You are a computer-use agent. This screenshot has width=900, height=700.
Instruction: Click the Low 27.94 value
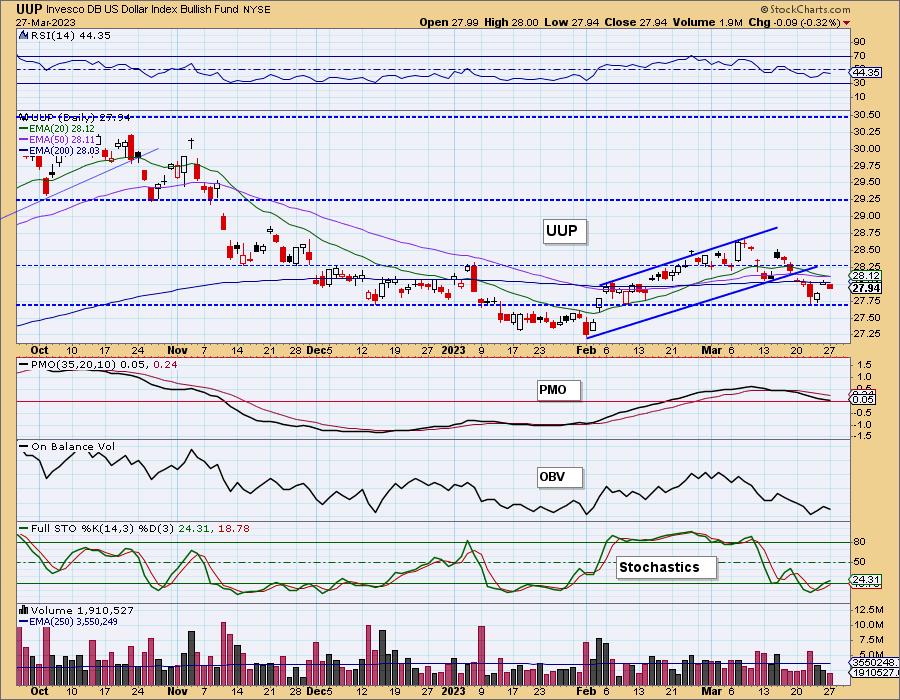click(572, 22)
